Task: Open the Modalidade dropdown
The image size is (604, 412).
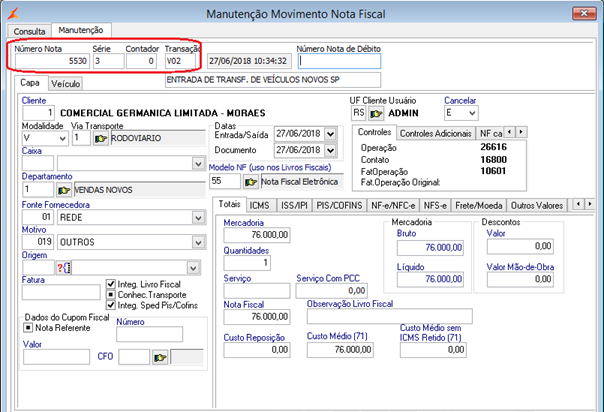Action: 63,139
